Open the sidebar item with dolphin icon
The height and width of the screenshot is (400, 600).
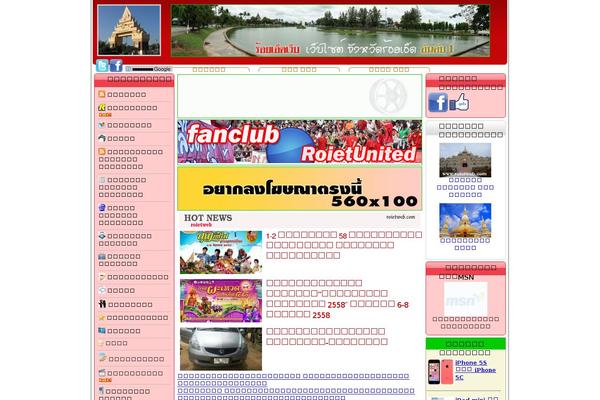point(117,139)
